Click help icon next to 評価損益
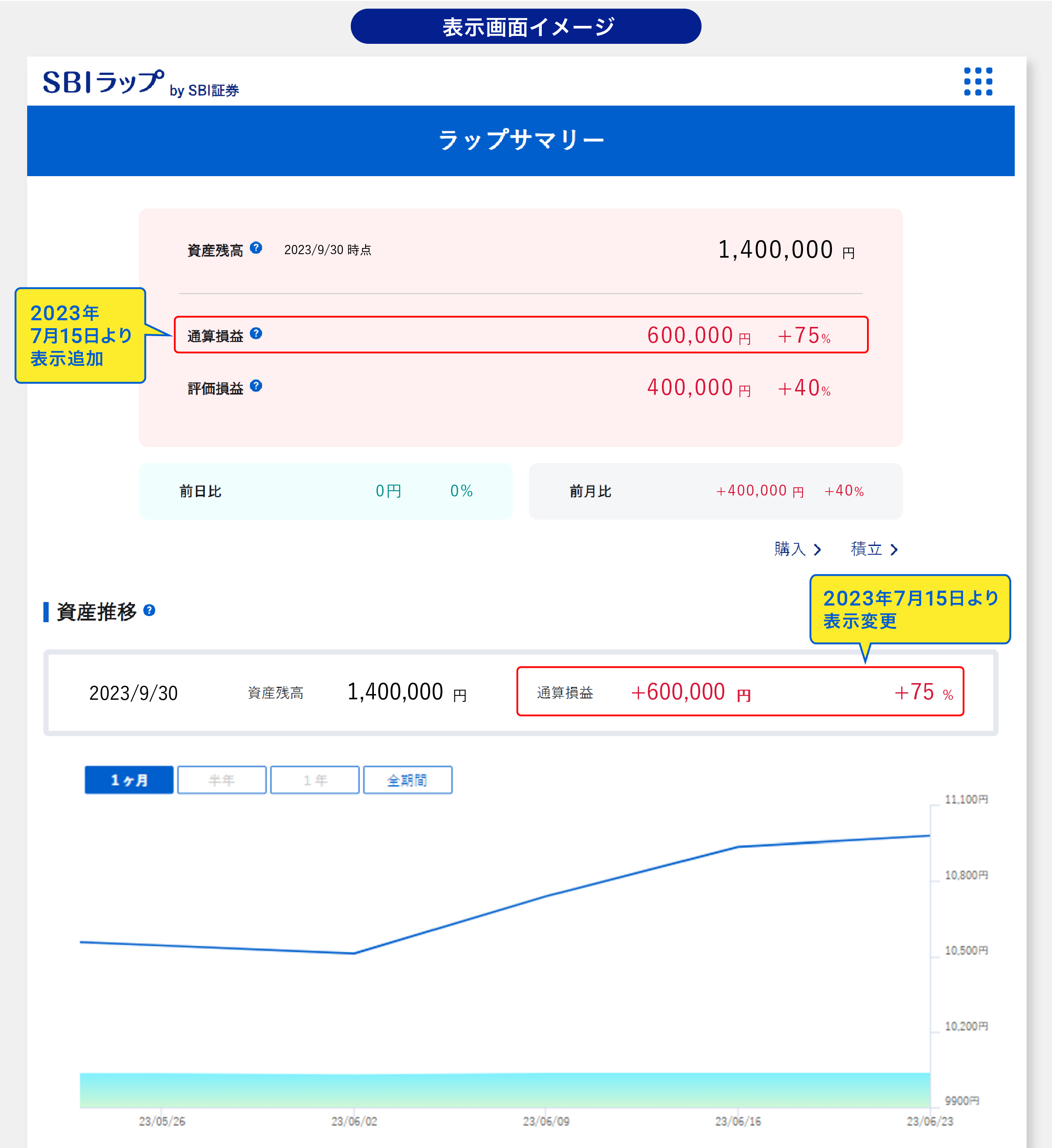This screenshot has height=1148, width=1052. pos(256,386)
